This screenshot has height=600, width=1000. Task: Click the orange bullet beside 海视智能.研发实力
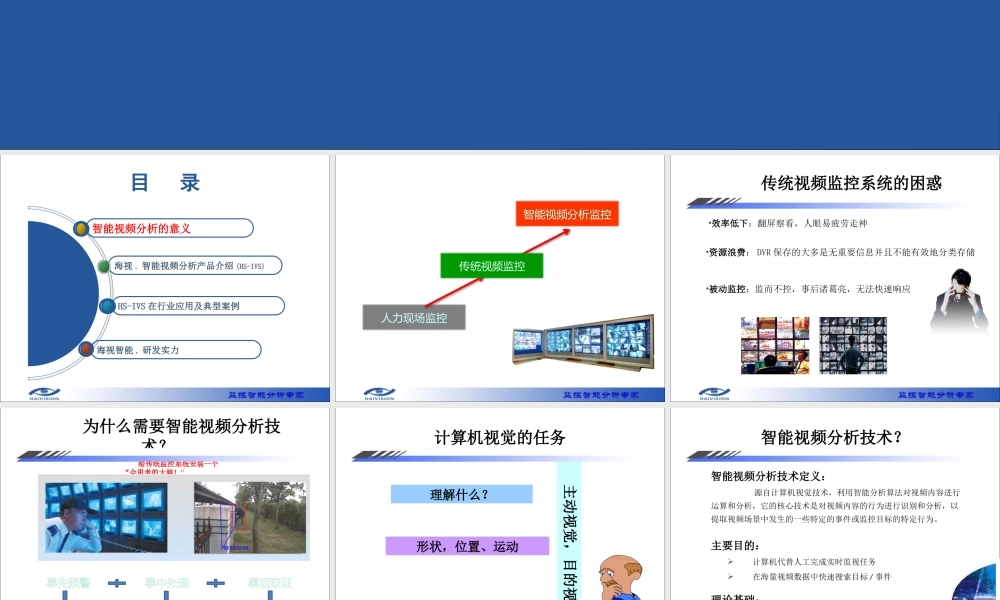tap(86, 349)
